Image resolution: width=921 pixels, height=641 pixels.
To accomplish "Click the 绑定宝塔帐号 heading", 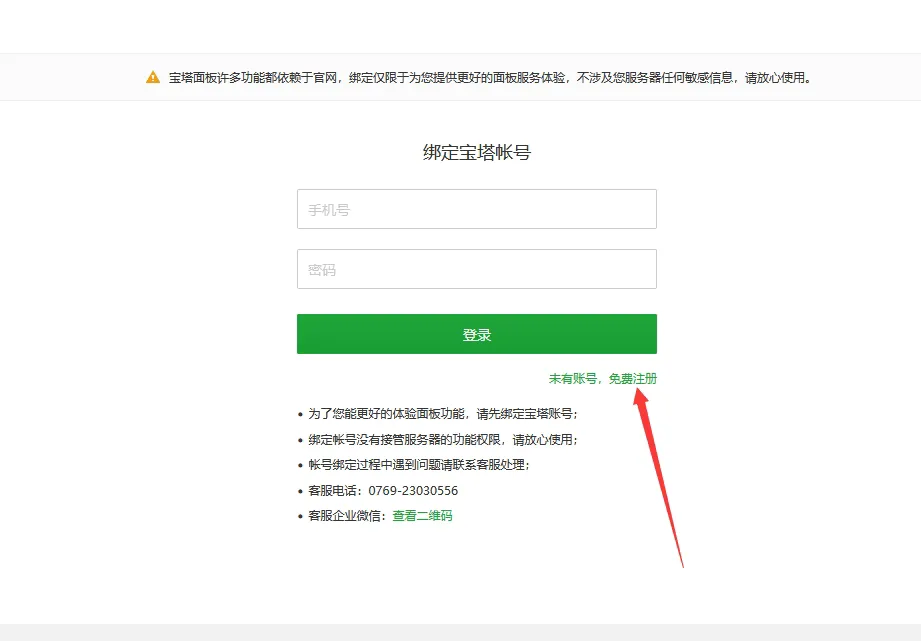I will pyautogui.click(x=477, y=152).
